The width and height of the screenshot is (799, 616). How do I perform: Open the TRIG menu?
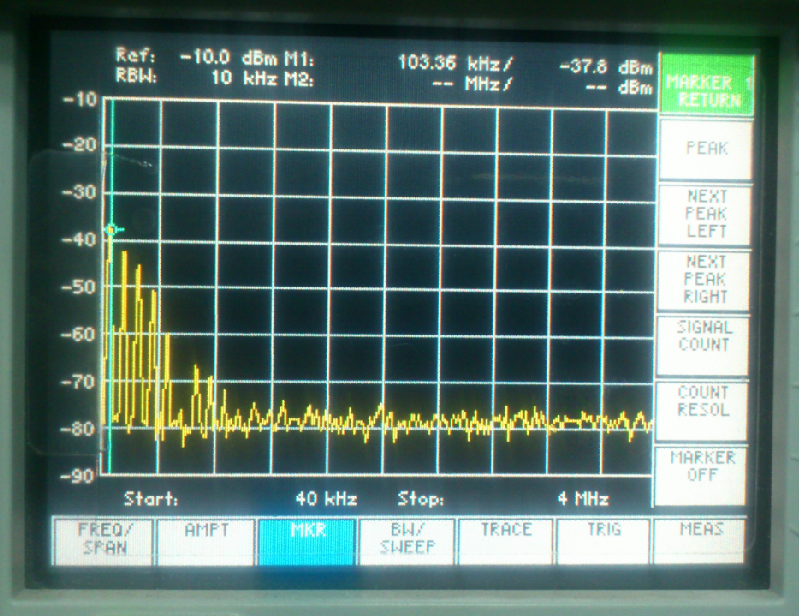tap(603, 540)
